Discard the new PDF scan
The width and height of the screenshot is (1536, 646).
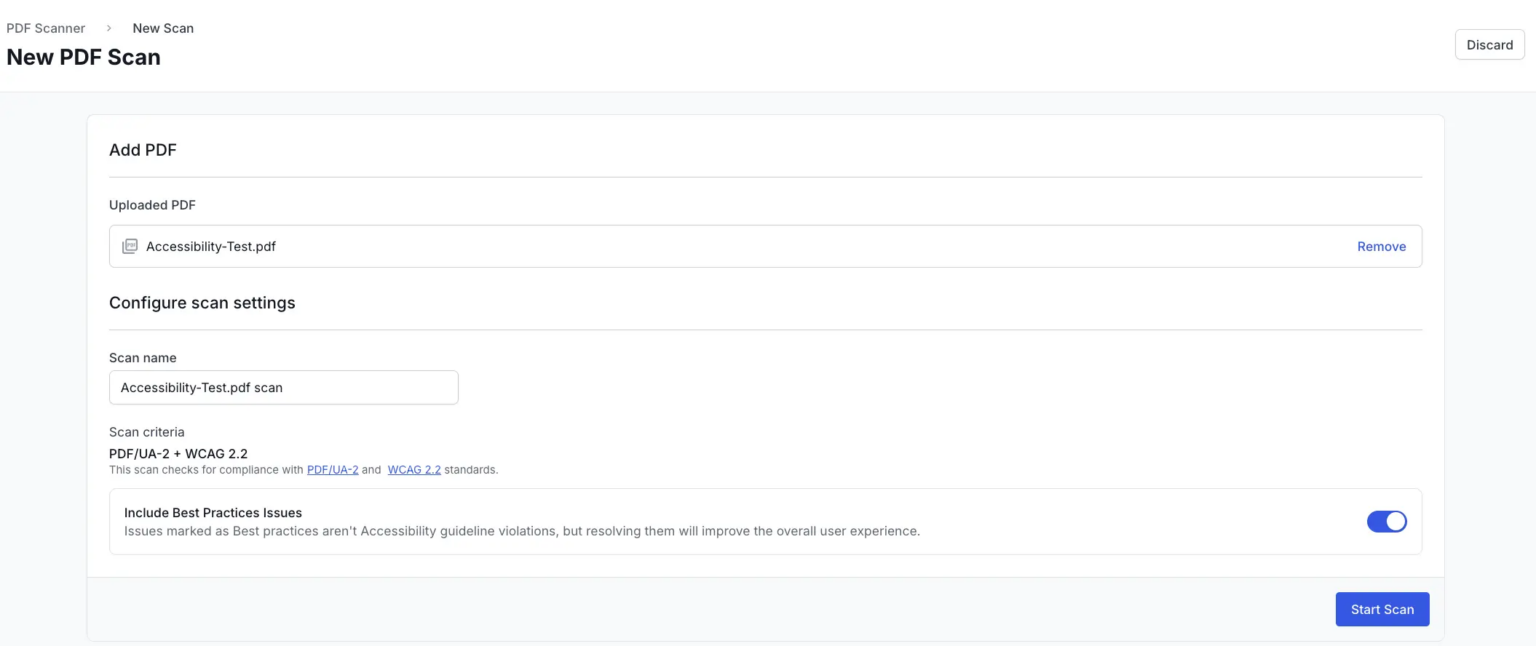click(1489, 44)
